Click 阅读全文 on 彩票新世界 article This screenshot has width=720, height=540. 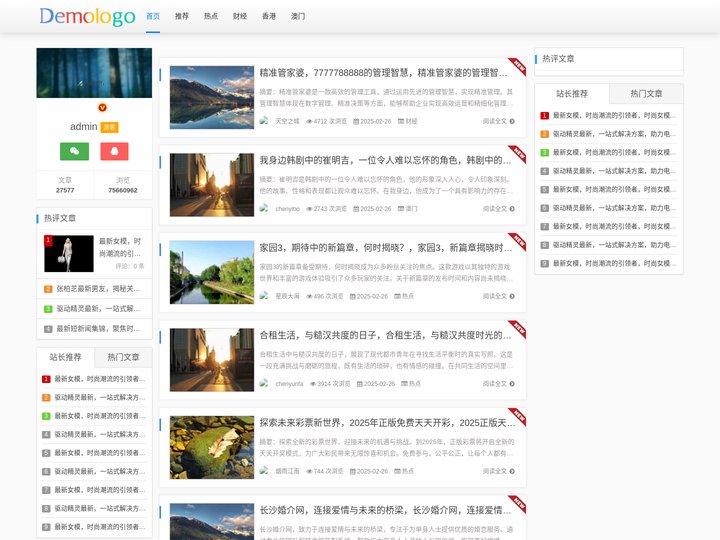coord(498,471)
